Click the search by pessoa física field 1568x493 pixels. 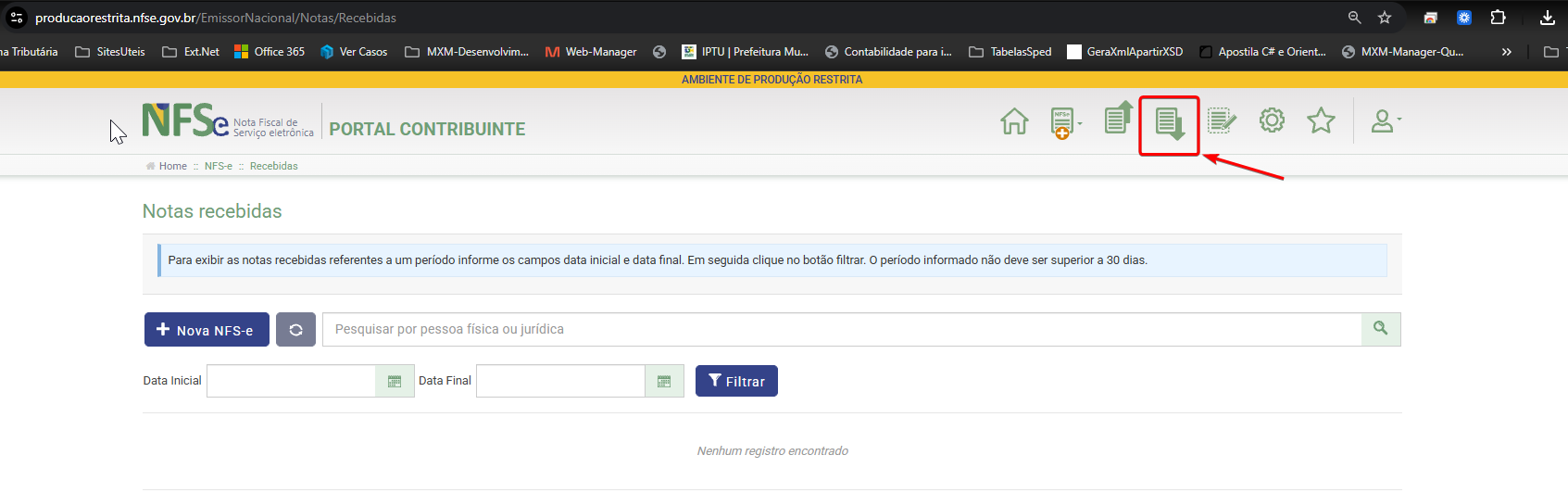841,329
